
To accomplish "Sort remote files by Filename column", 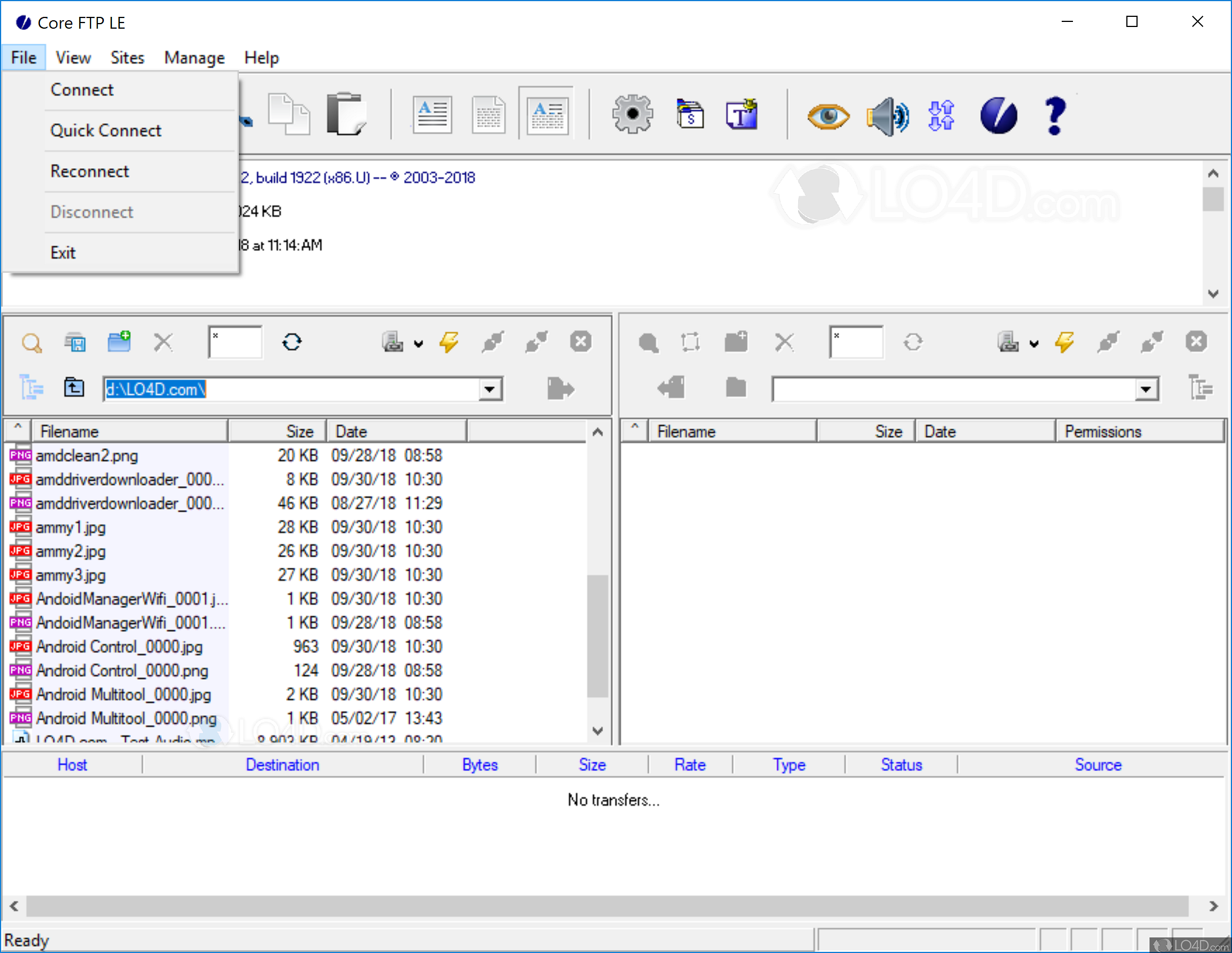I will tap(732, 432).
